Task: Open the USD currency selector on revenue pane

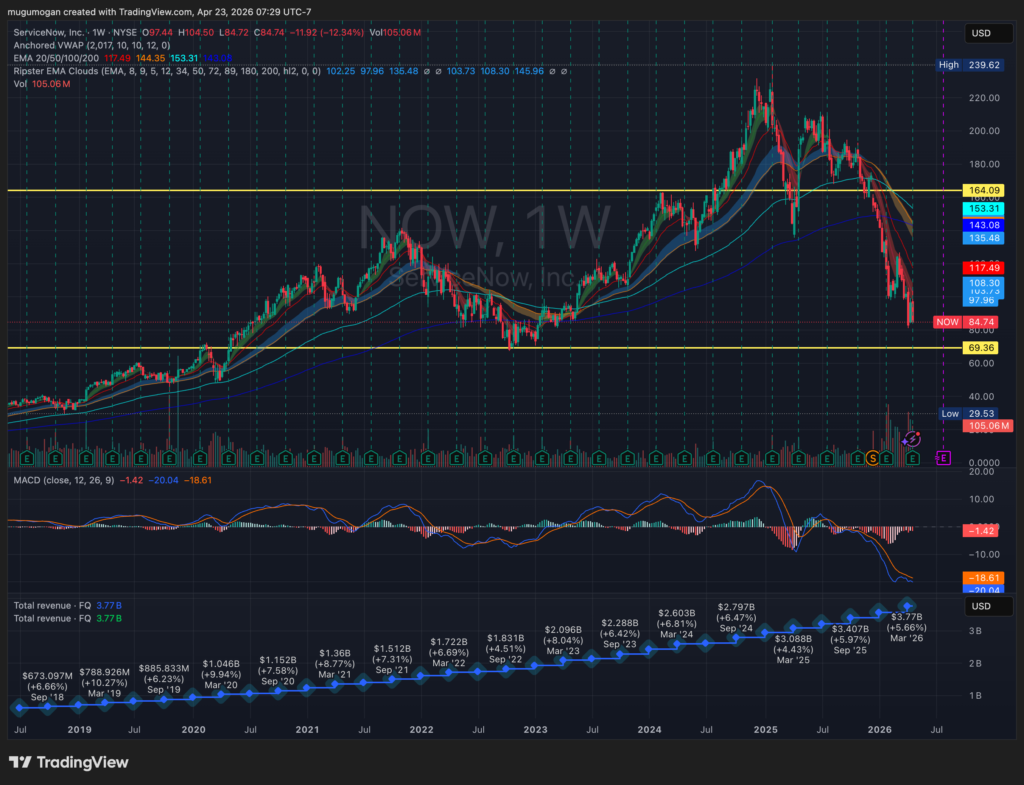Action: tap(981, 606)
